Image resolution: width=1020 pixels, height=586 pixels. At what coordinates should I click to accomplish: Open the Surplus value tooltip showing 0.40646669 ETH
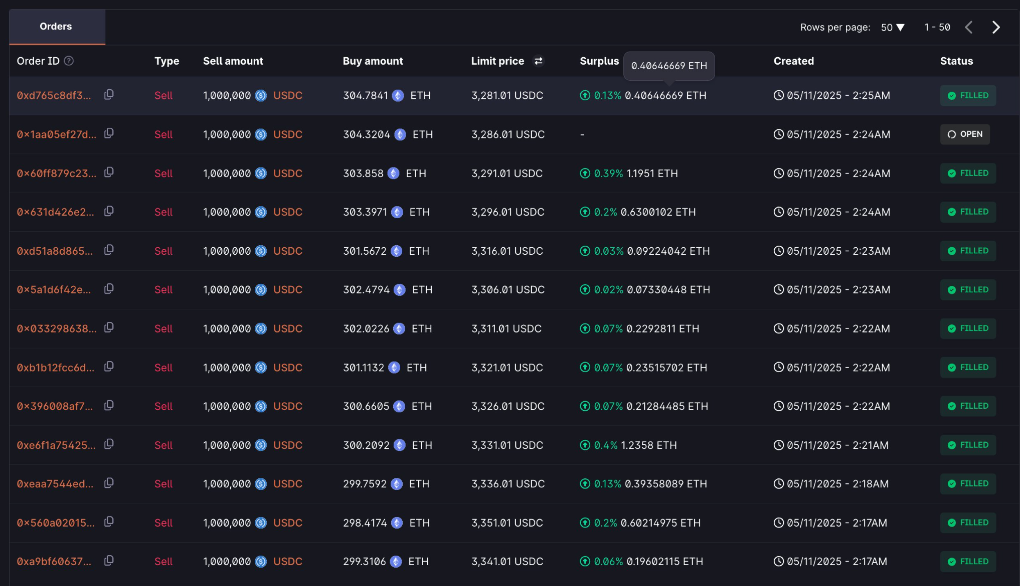669,66
